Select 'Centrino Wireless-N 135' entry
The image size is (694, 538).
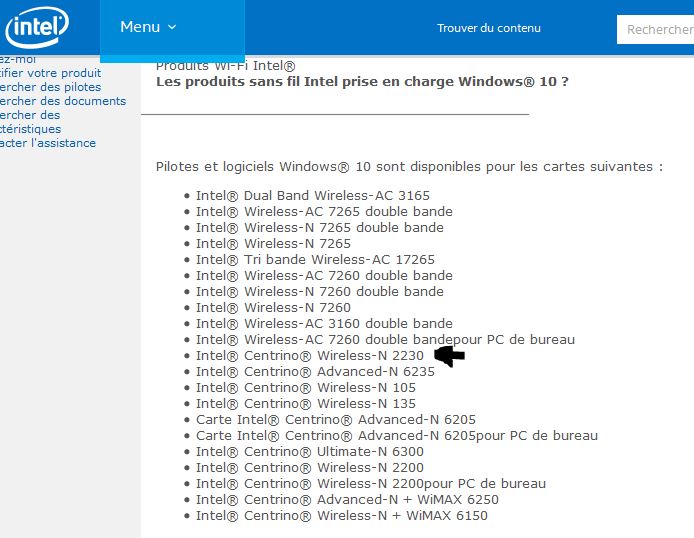pos(306,404)
